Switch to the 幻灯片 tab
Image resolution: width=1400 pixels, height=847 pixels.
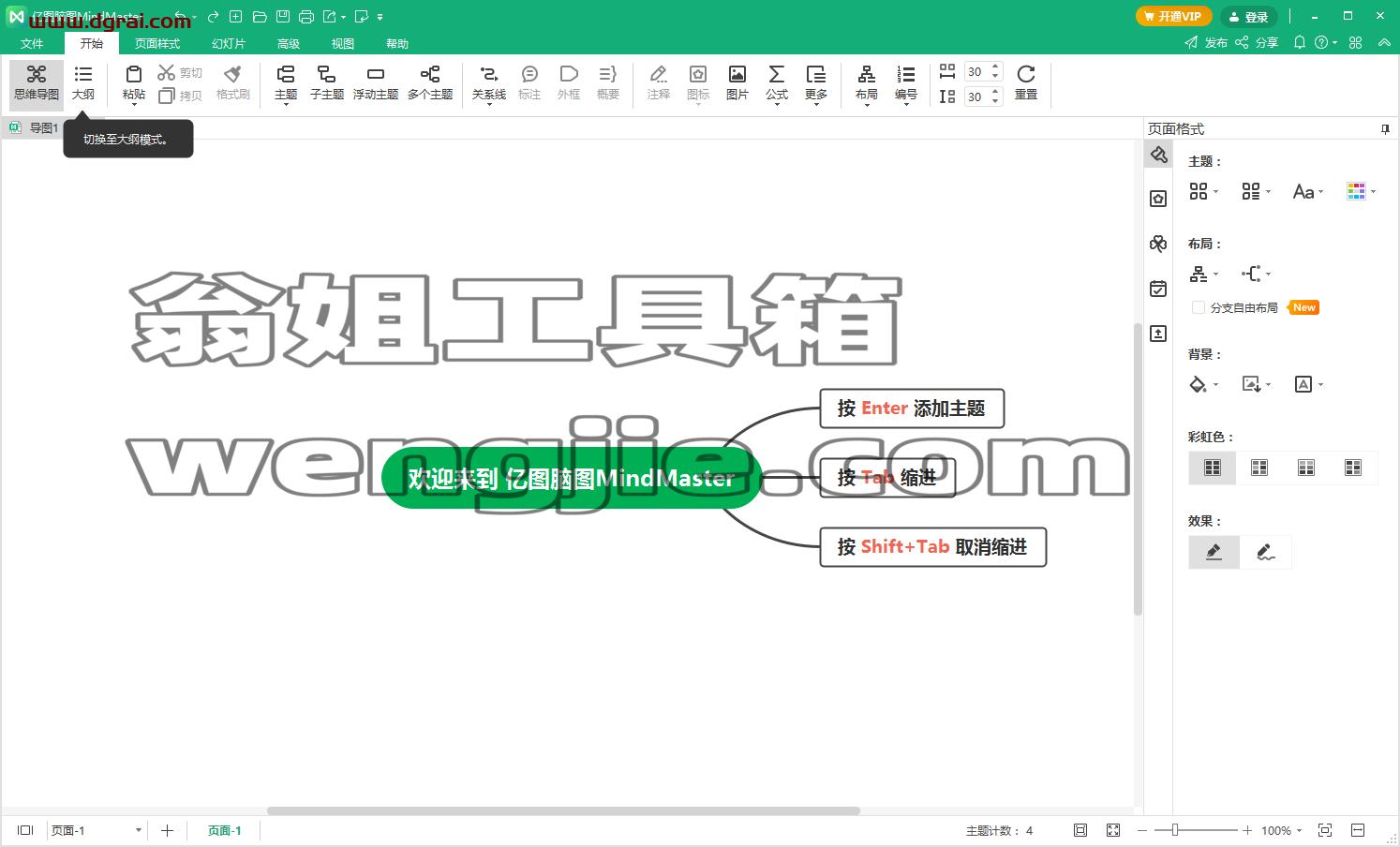229,43
